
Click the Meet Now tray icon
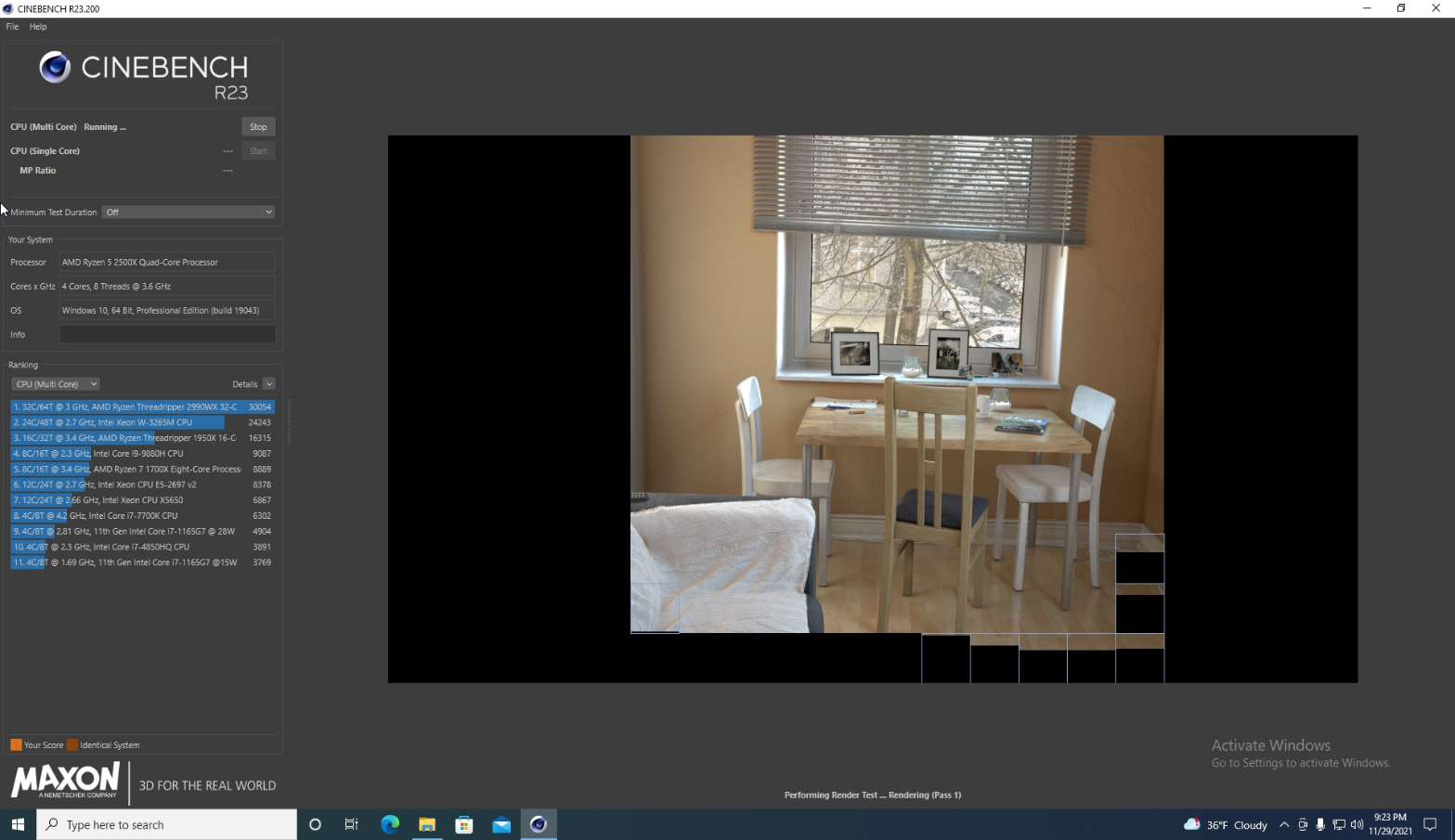(1303, 824)
